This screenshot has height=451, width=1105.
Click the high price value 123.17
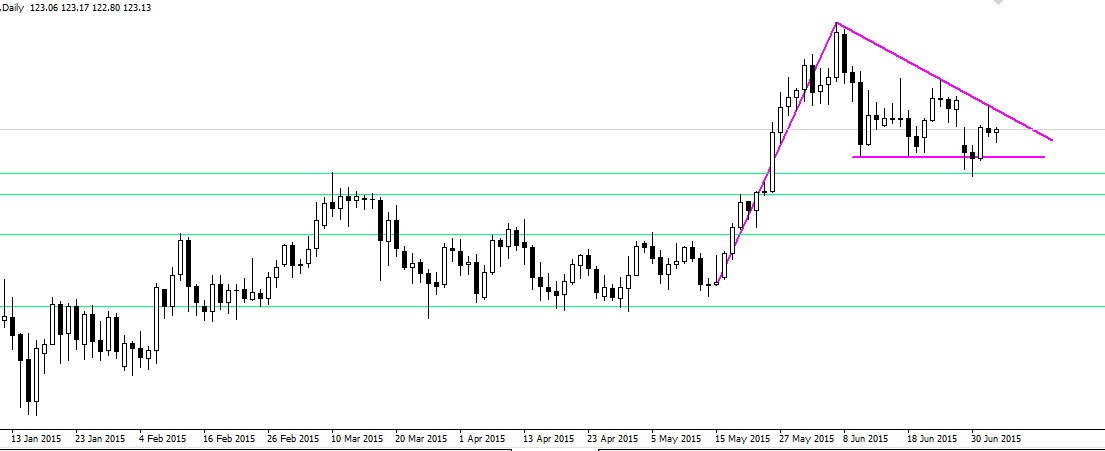click(73, 8)
